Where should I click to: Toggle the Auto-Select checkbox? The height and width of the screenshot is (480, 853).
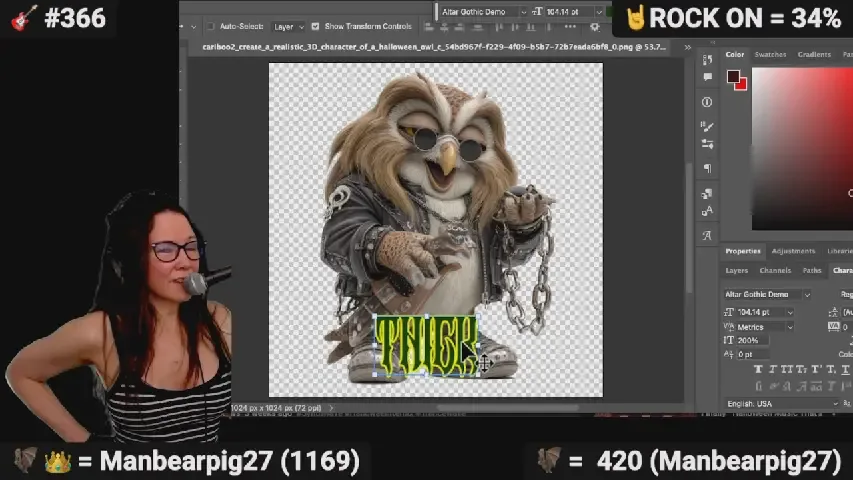[x=211, y=27]
